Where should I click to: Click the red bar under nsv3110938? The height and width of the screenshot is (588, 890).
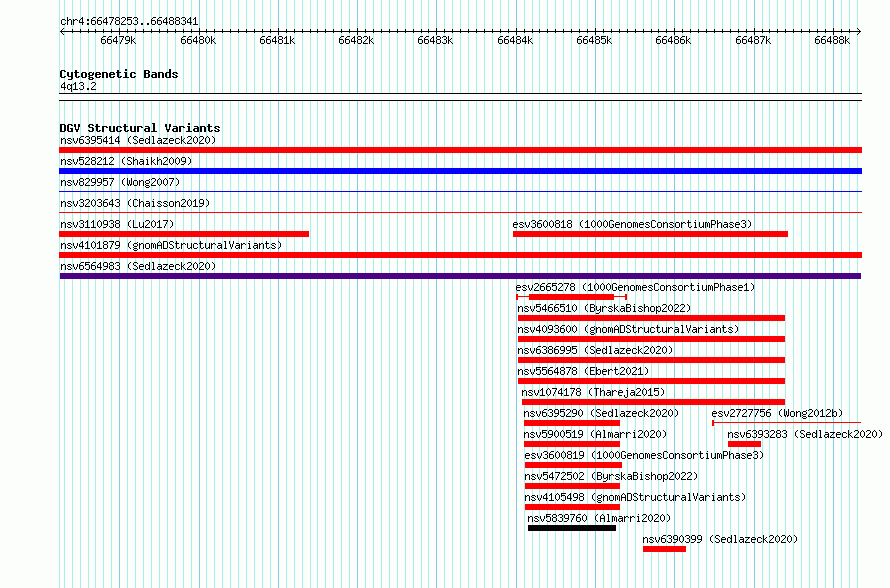tap(184, 234)
